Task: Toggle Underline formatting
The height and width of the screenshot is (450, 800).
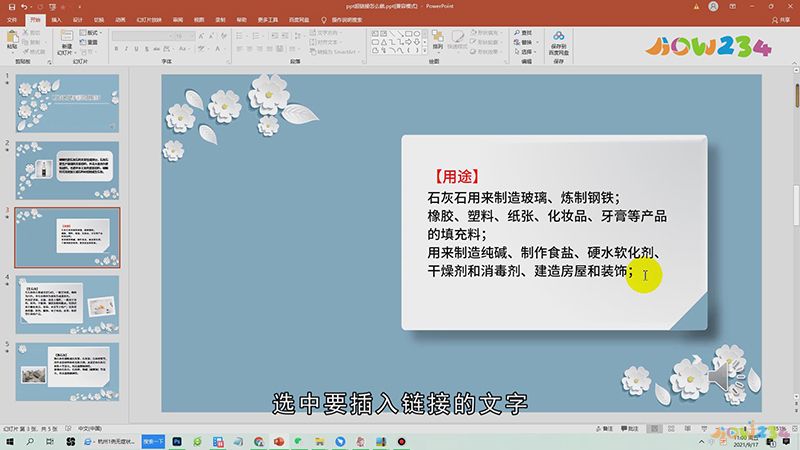Action: tap(136, 49)
